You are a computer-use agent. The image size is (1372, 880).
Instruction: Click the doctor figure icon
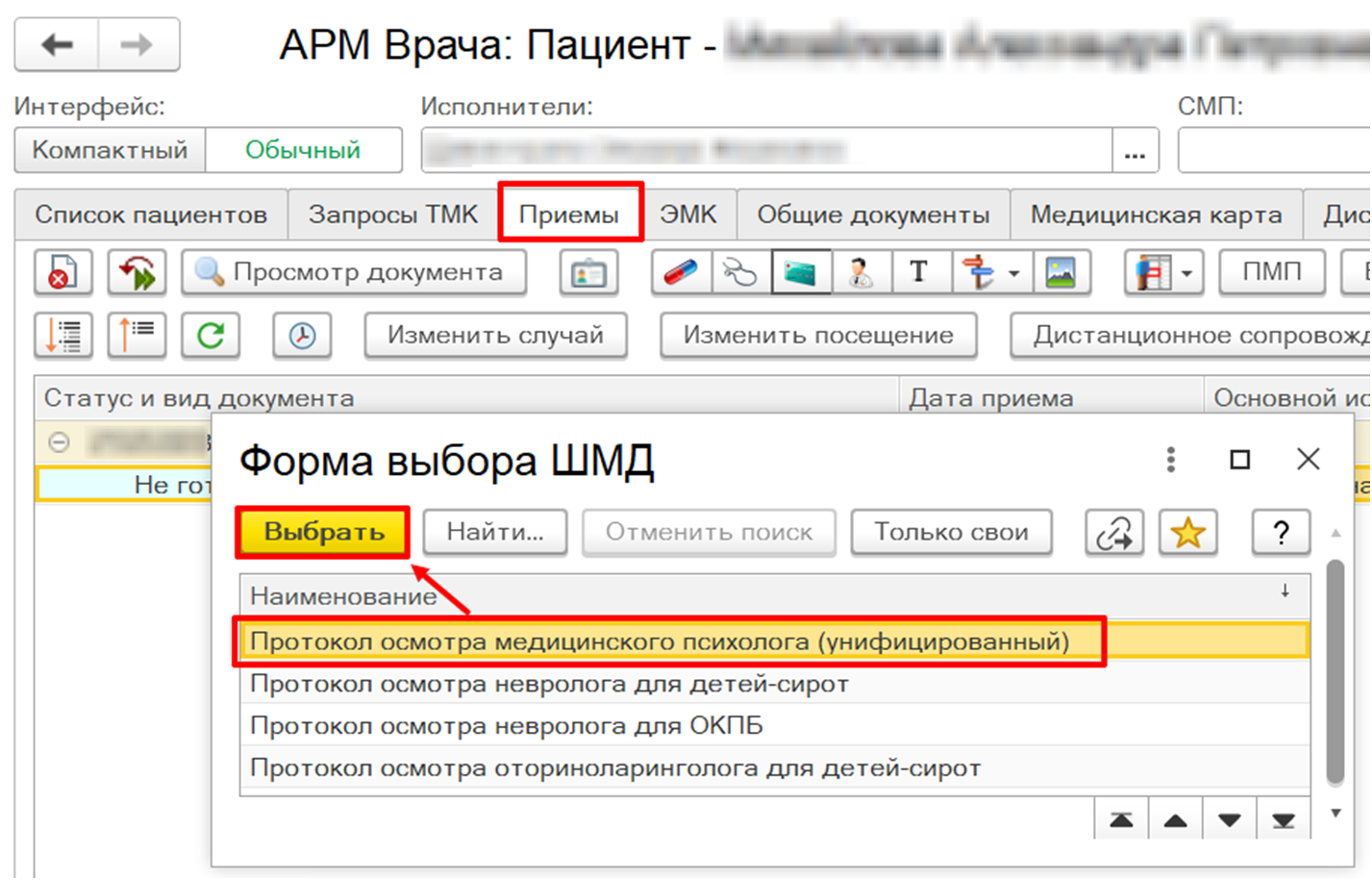click(861, 273)
